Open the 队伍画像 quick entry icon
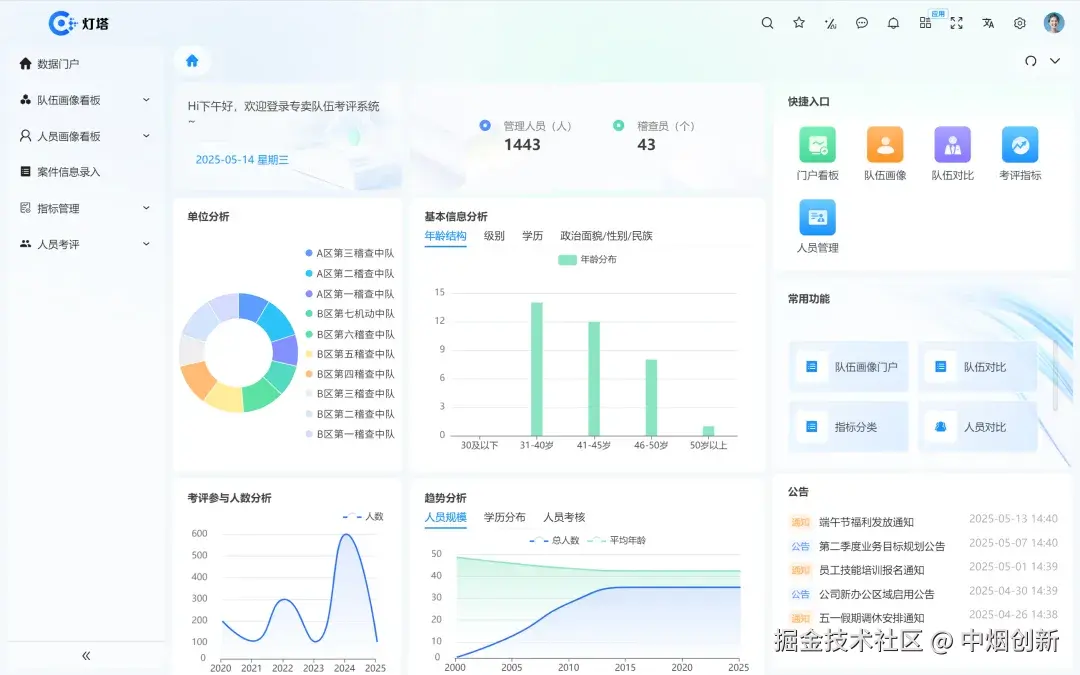1080x675 pixels. point(884,146)
